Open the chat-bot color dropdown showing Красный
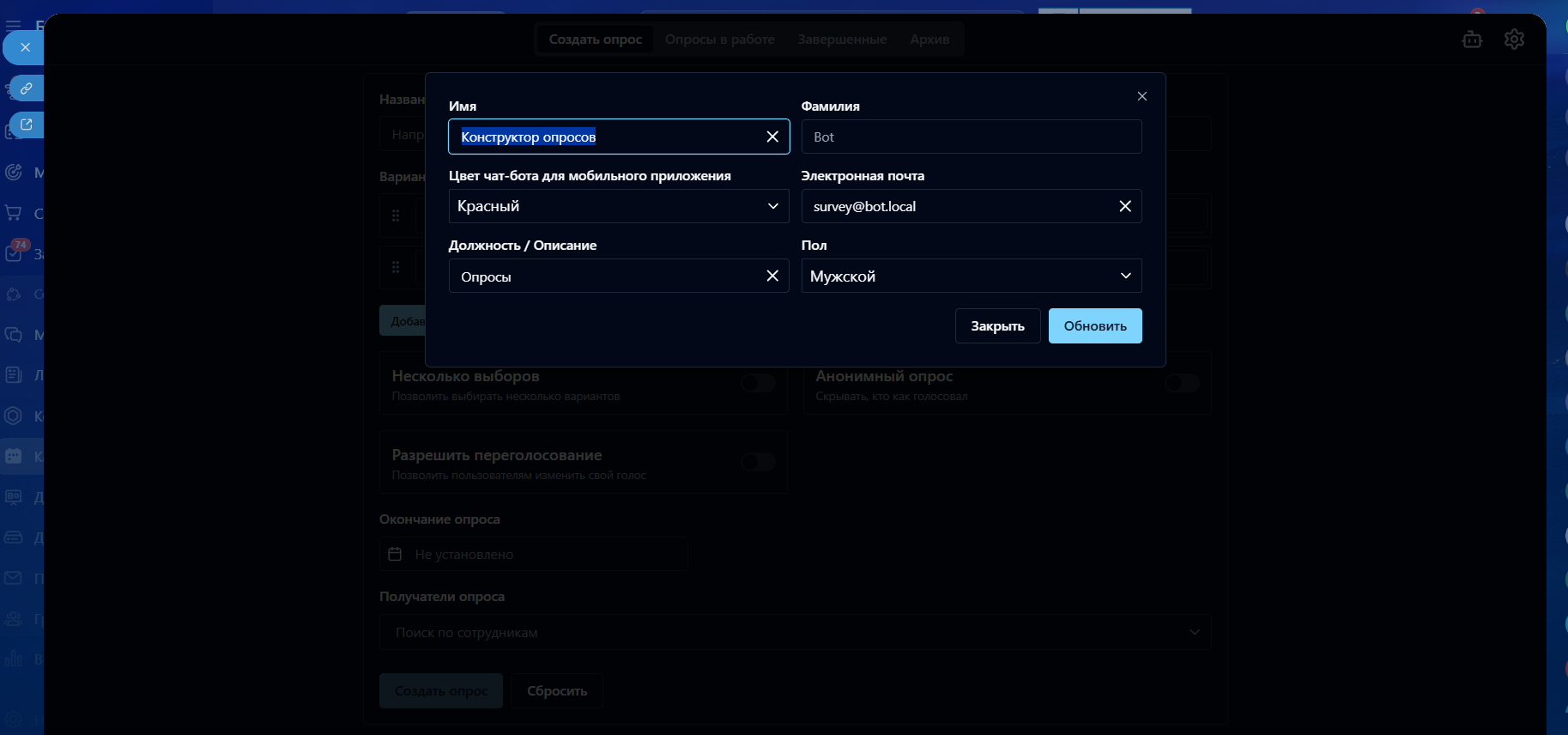The height and width of the screenshot is (735, 1568). 618,206
